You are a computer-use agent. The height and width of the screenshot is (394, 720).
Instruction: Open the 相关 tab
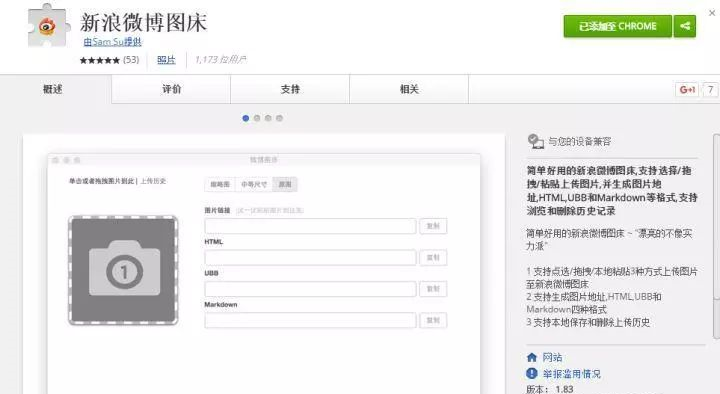click(409, 89)
